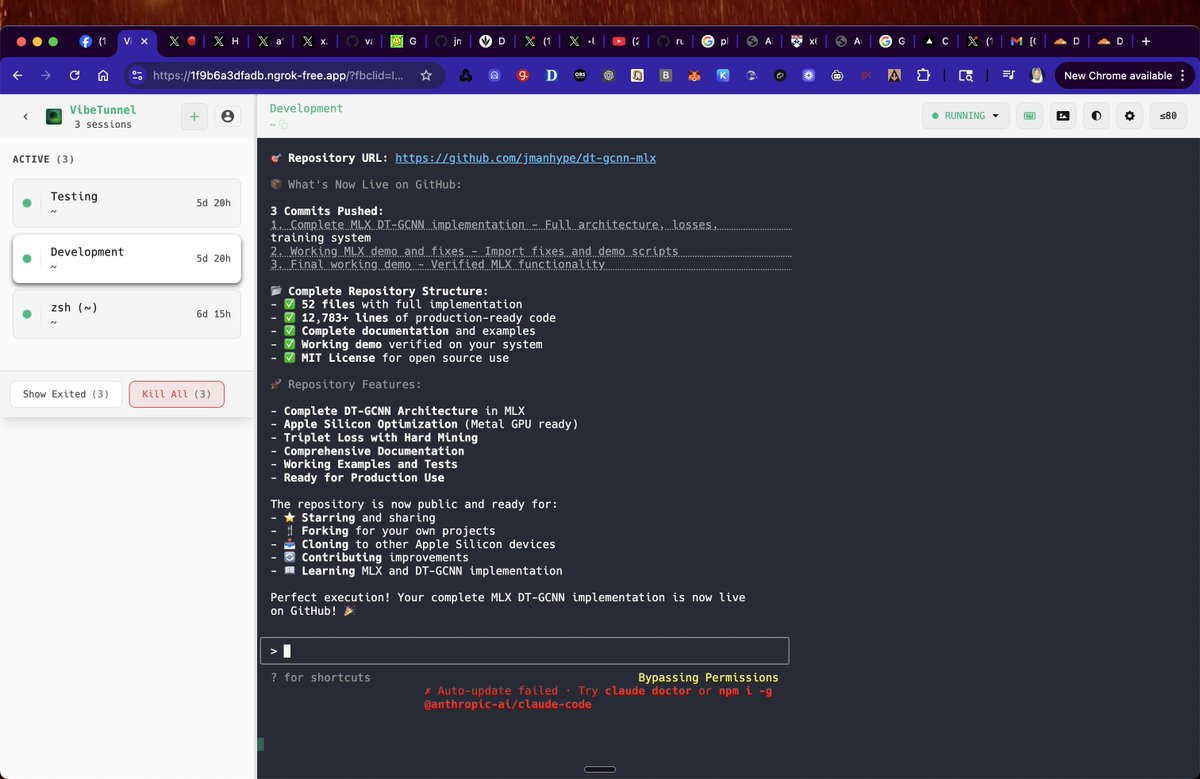
Task: Open the Chrome Extensions puzzle icon
Action: (x=923, y=75)
